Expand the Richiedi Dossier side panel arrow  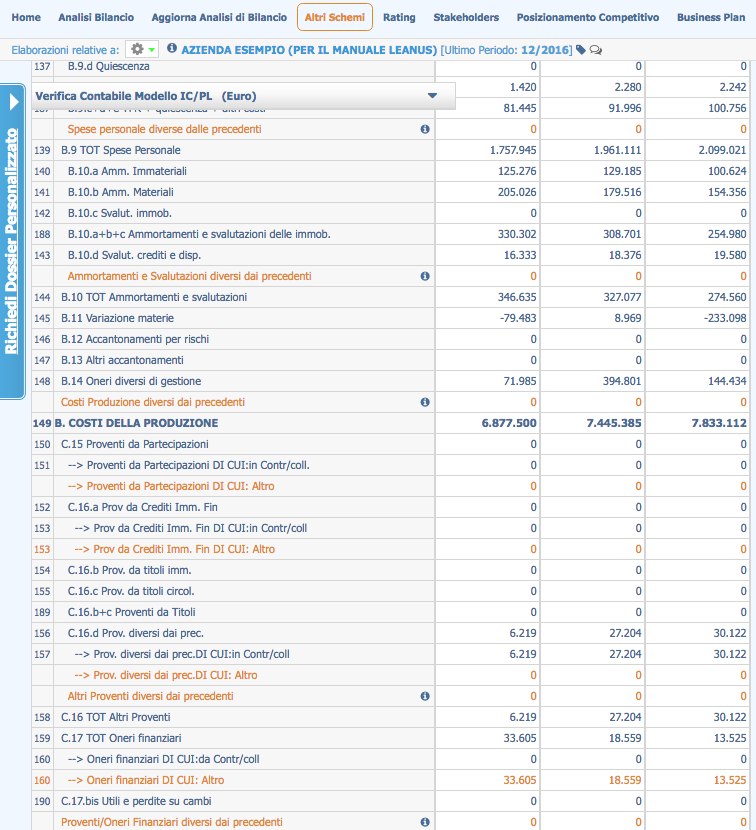coord(14,102)
